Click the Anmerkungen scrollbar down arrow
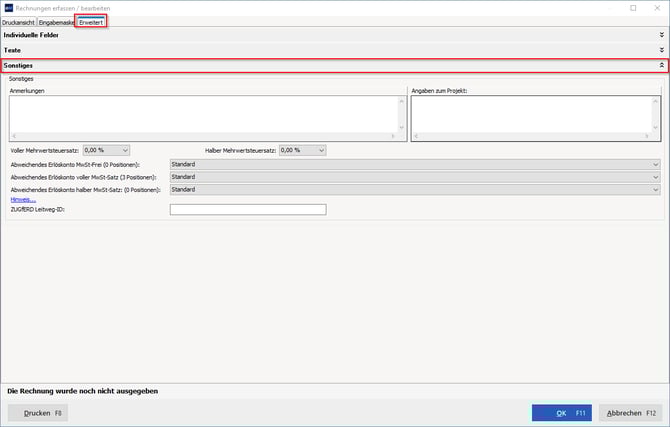This screenshot has width=670, height=427. coord(402,128)
